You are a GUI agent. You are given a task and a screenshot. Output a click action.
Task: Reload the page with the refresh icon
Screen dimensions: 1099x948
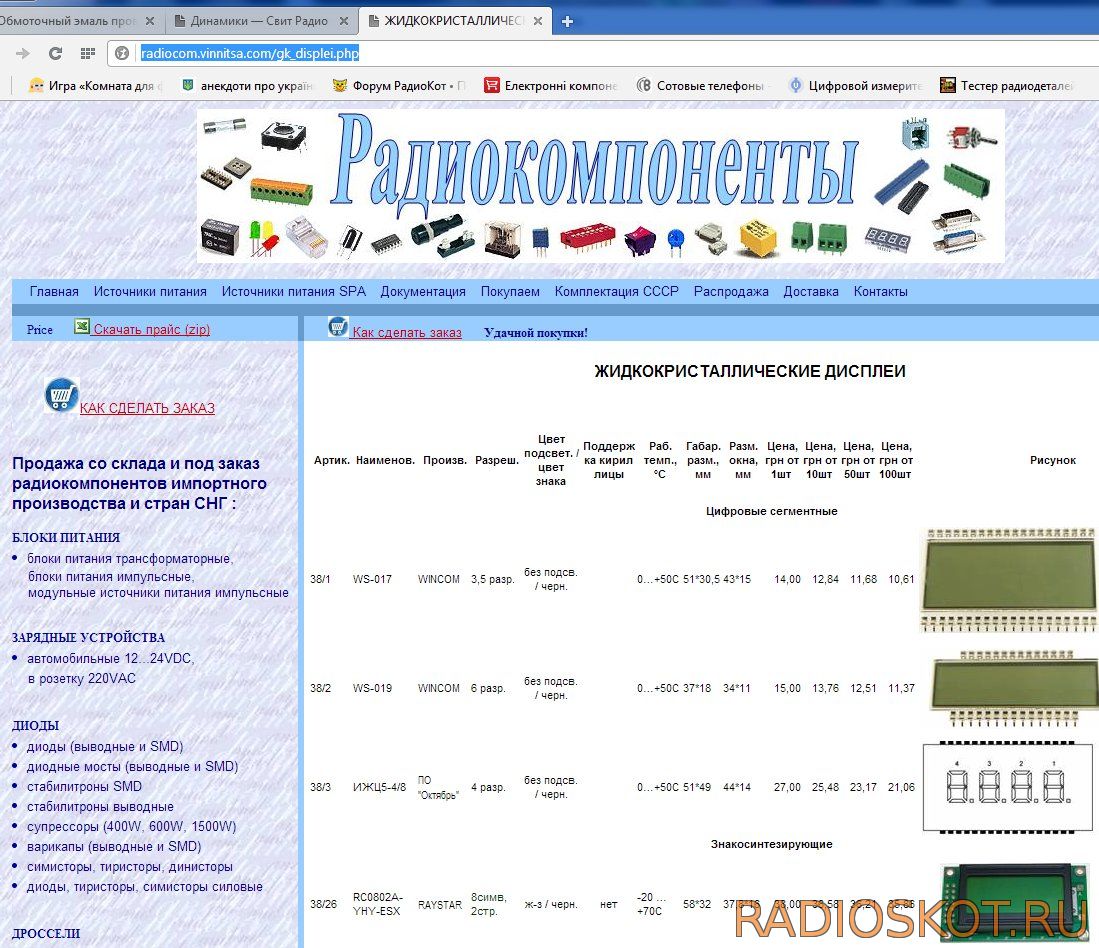[55, 53]
